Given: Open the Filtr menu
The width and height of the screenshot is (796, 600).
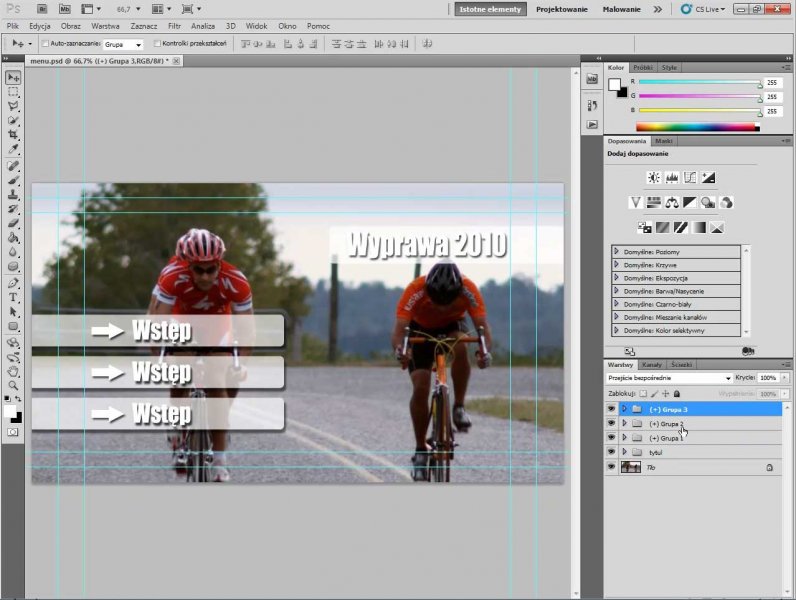Looking at the screenshot, I should [x=174, y=25].
